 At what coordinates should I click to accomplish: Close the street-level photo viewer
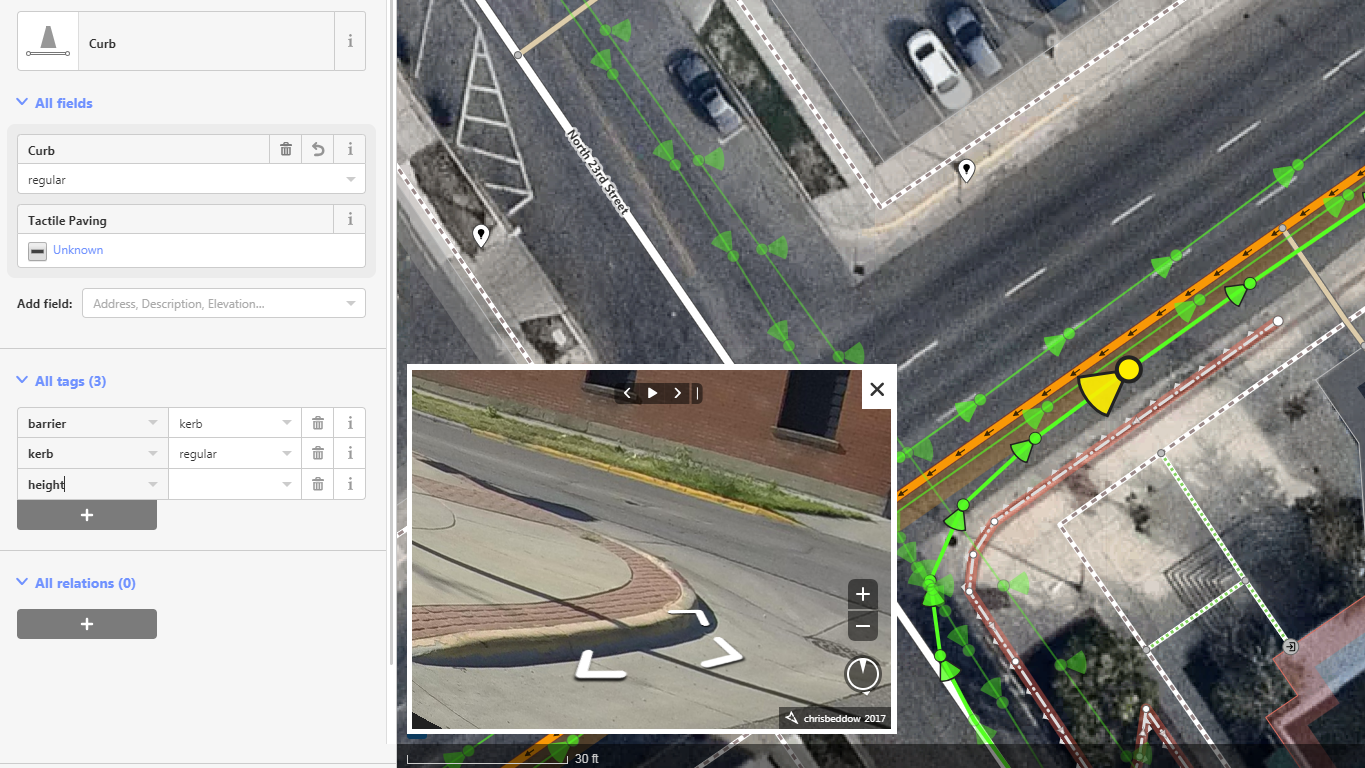[877, 390]
